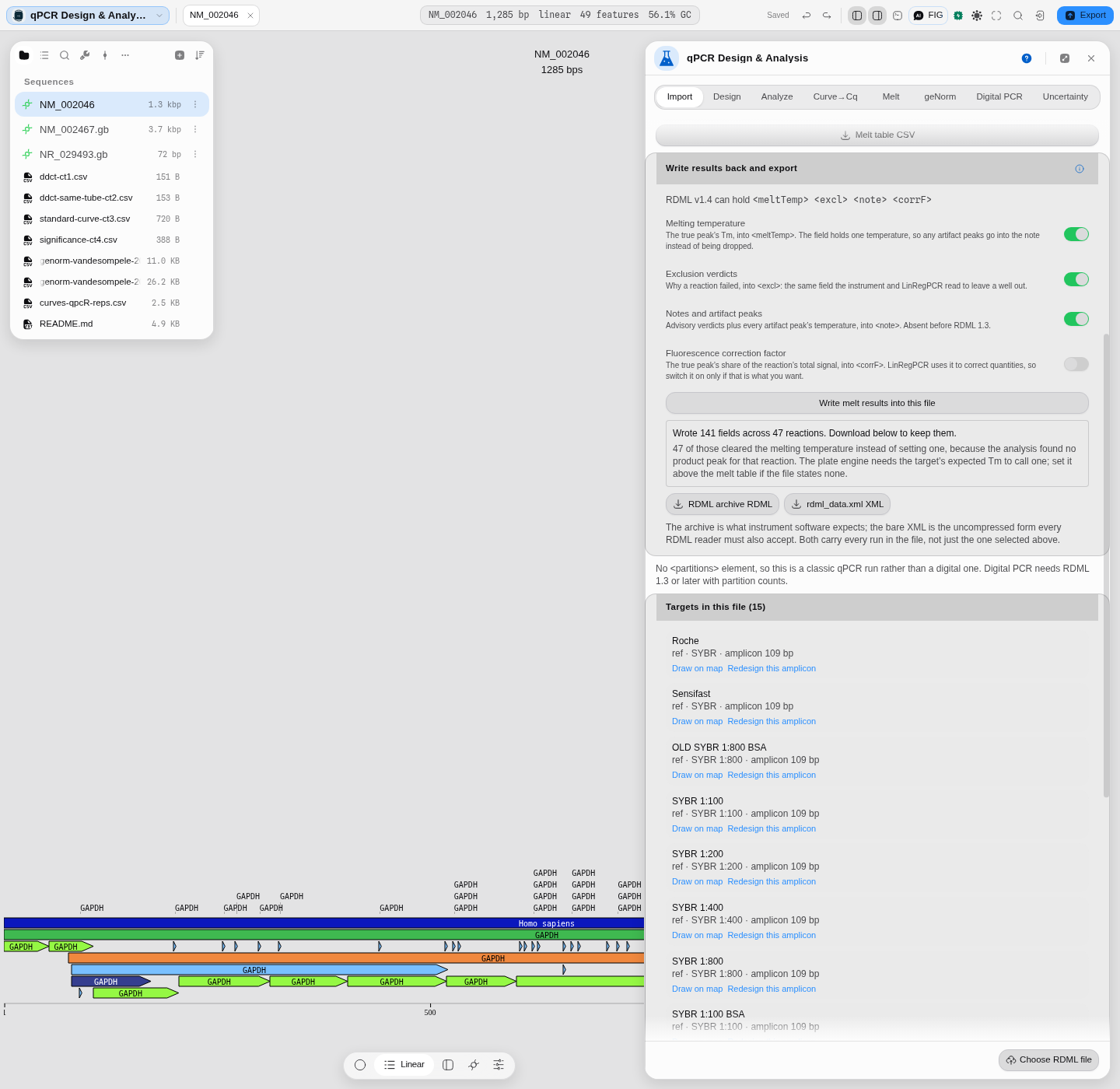The image size is (1120, 1089).
Task: Switch to circular map view icon
Action: [360, 1065]
